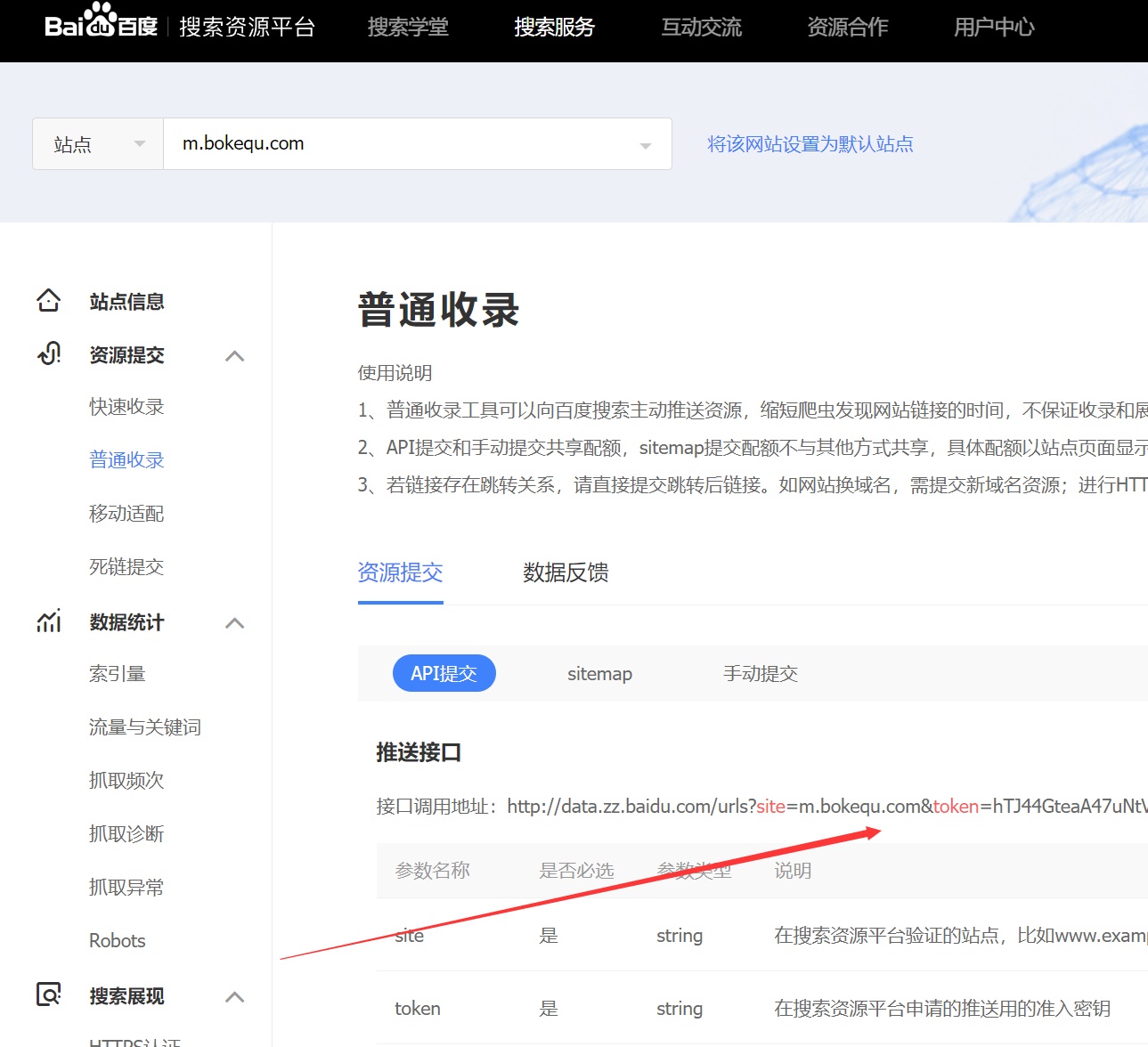Screen dimensions: 1148x1047
Task: Open 站点信息 in sidebar
Action: (x=126, y=302)
